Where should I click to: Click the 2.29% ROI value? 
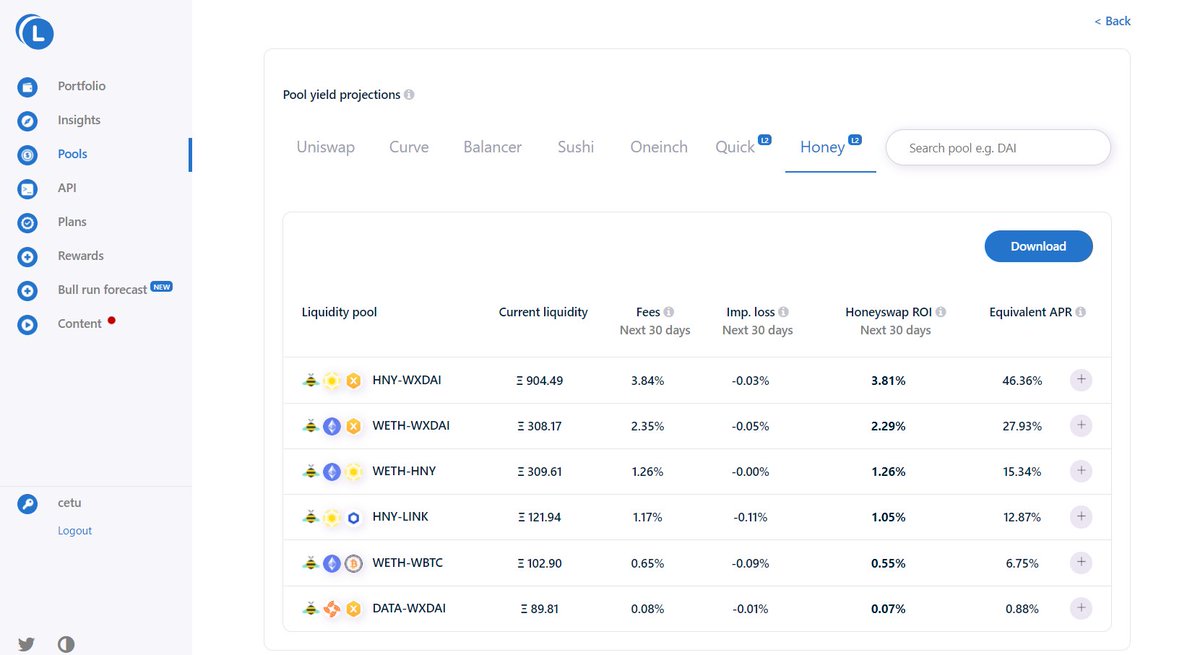point(888,426)
